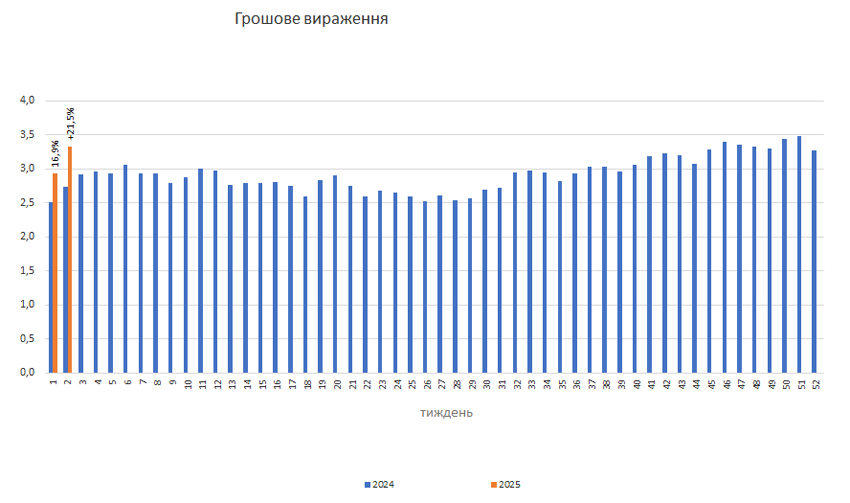Select the blue 2024 bar for week 46

(x=724, y=257)
